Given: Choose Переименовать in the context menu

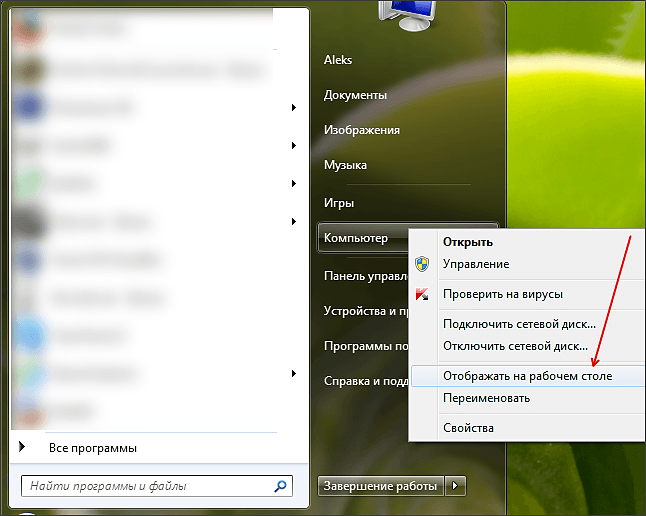Looking at the screenshot, I should point(486,398).
